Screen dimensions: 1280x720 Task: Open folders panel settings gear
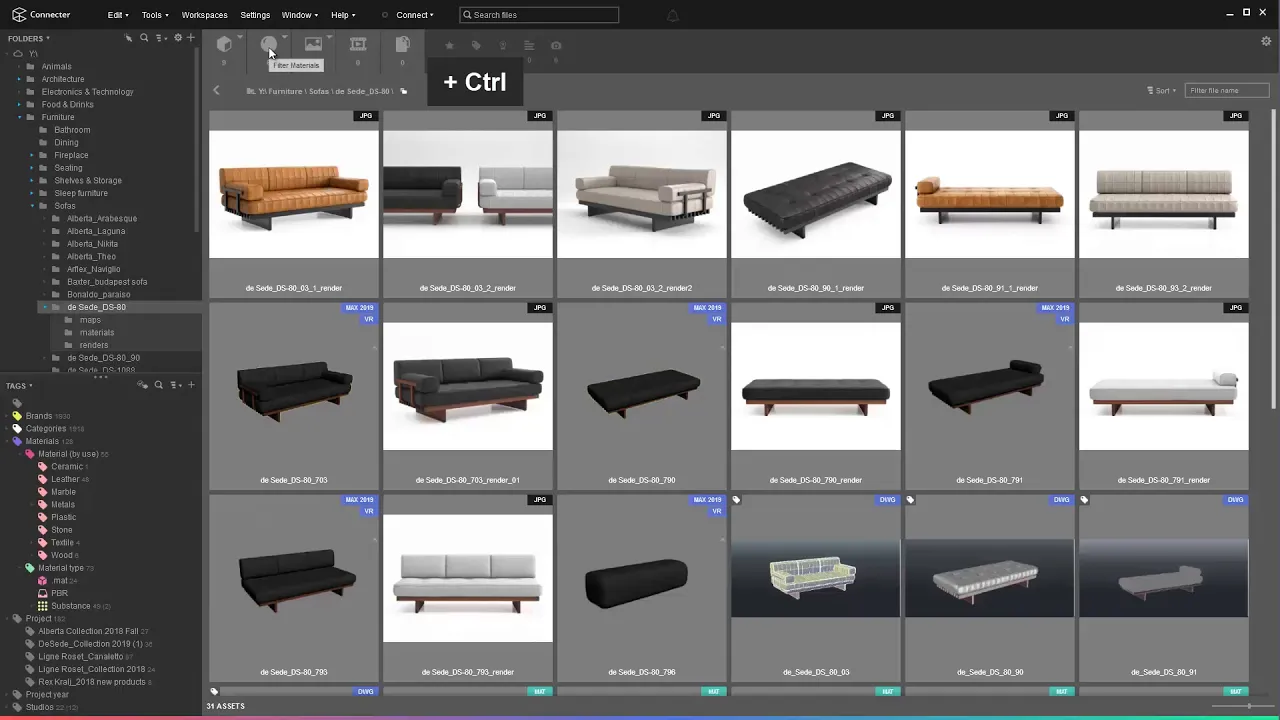pos(178,38)
